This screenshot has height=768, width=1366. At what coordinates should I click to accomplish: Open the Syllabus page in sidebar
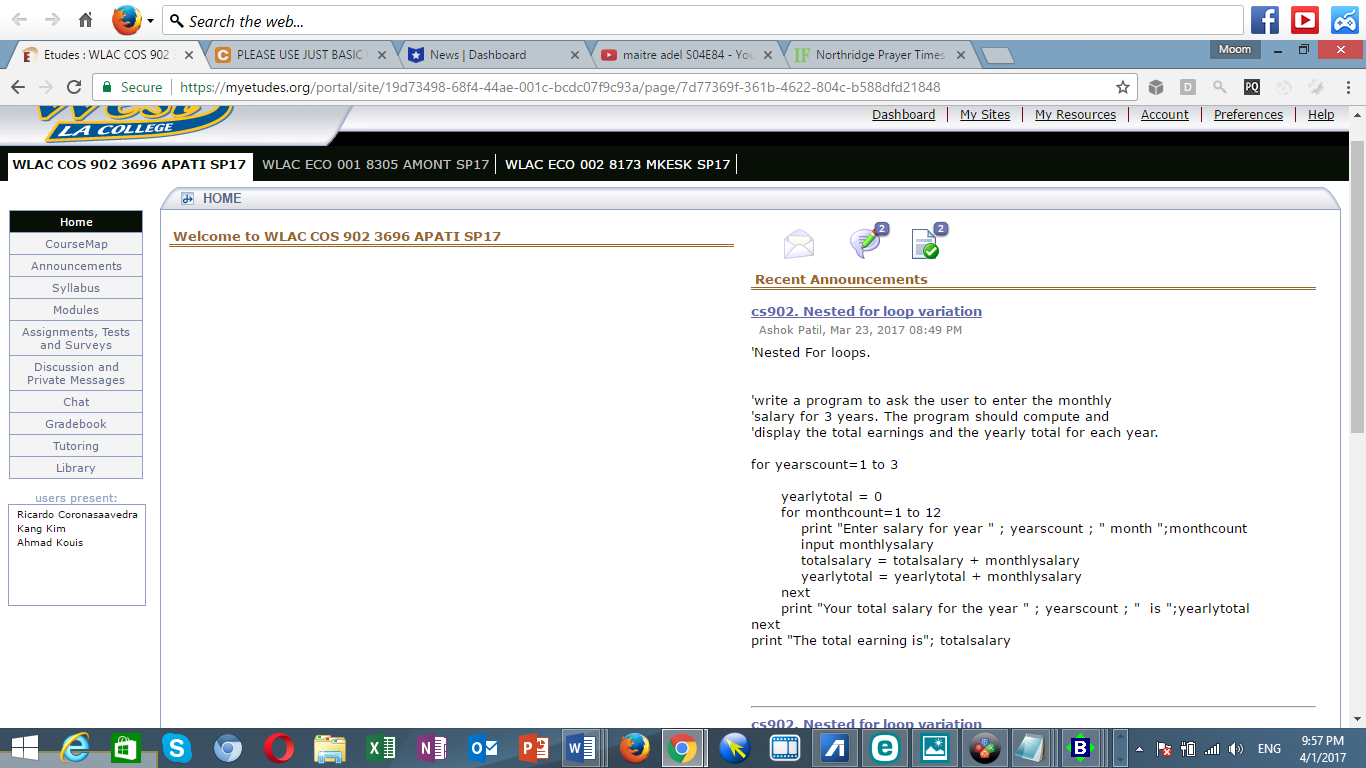pyautogui.click(x=76, y=288)
